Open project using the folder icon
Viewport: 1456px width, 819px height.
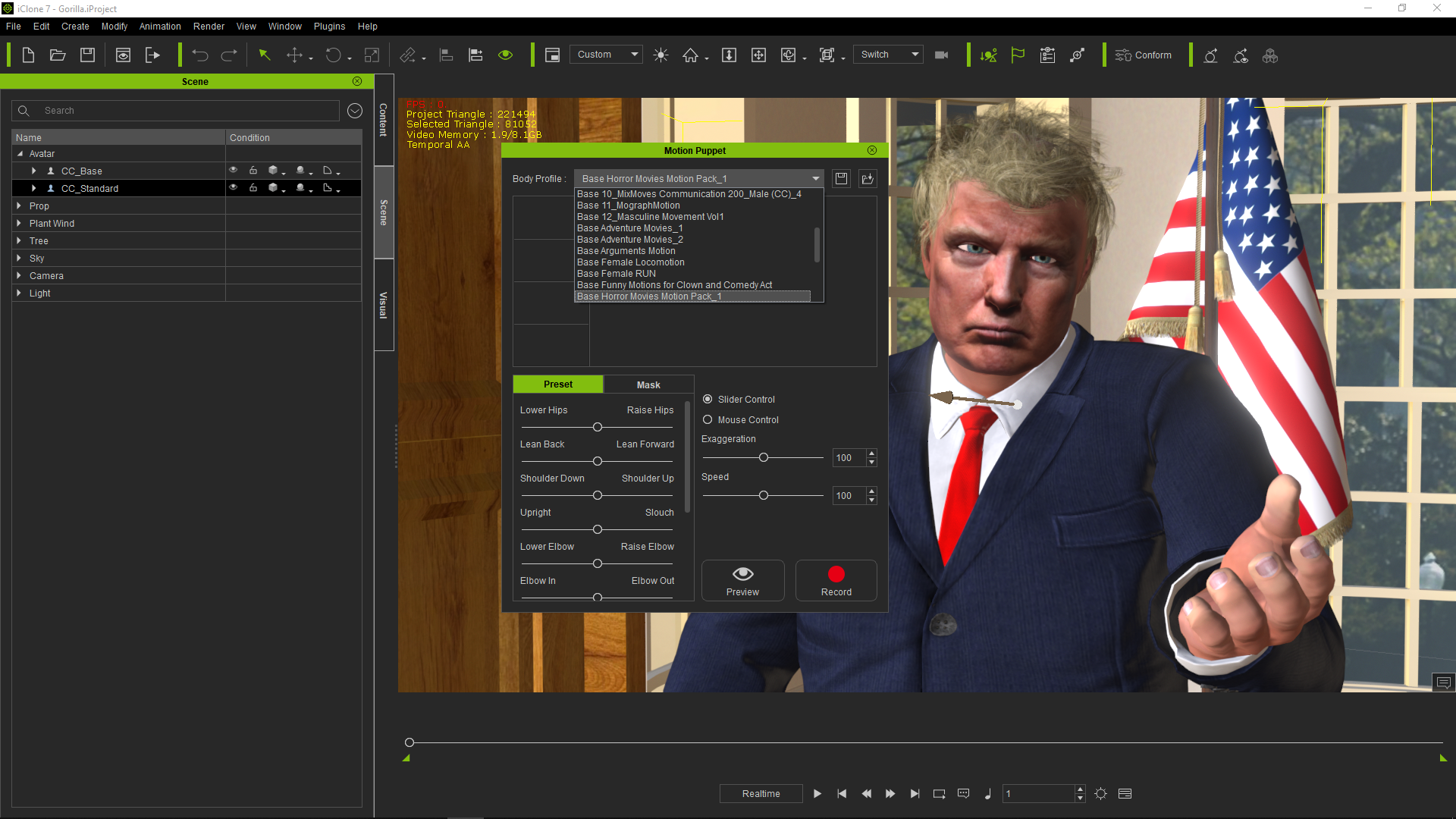click(x=58, y=55)
